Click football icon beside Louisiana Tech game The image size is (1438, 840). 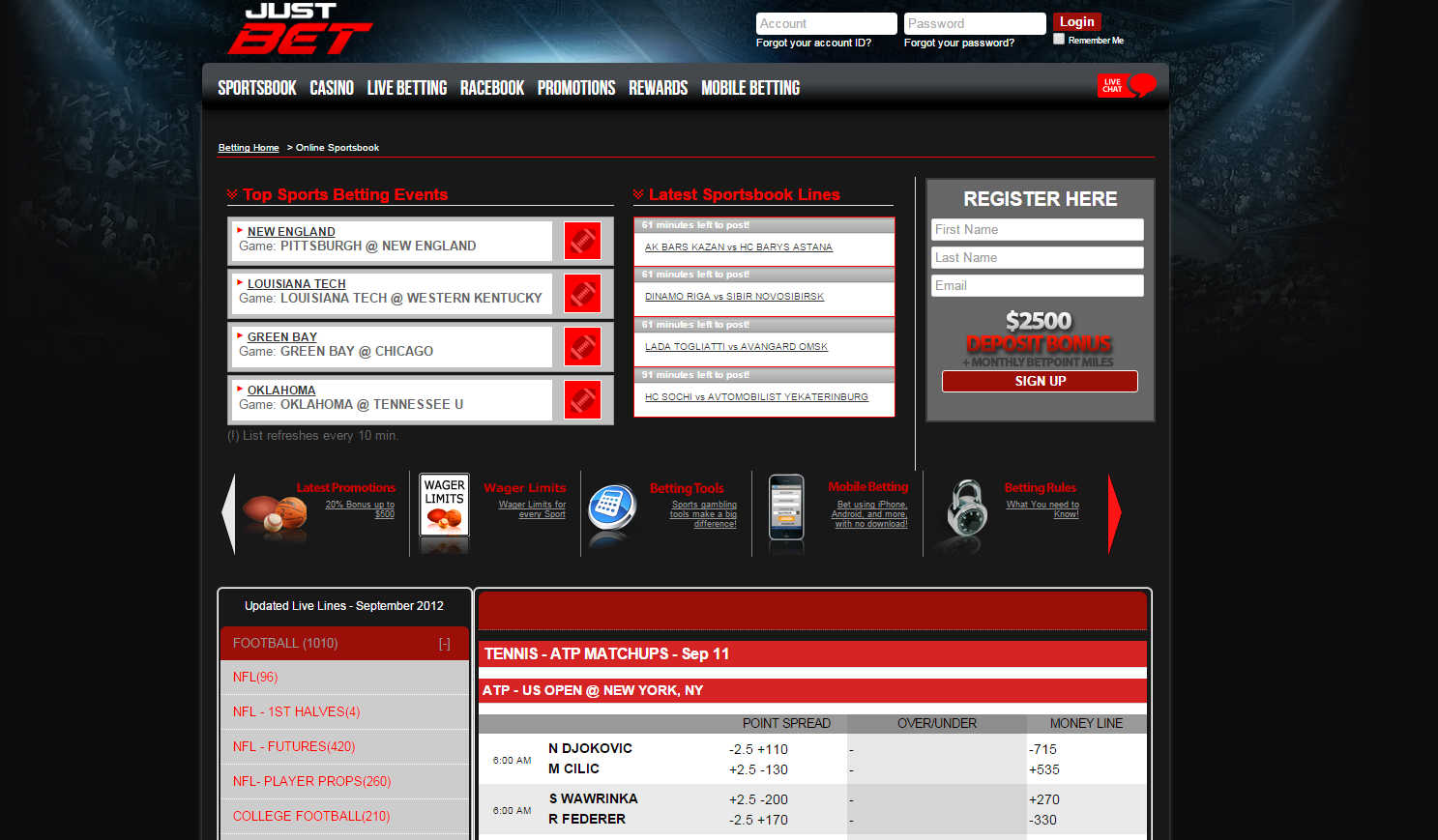(582, 293)
